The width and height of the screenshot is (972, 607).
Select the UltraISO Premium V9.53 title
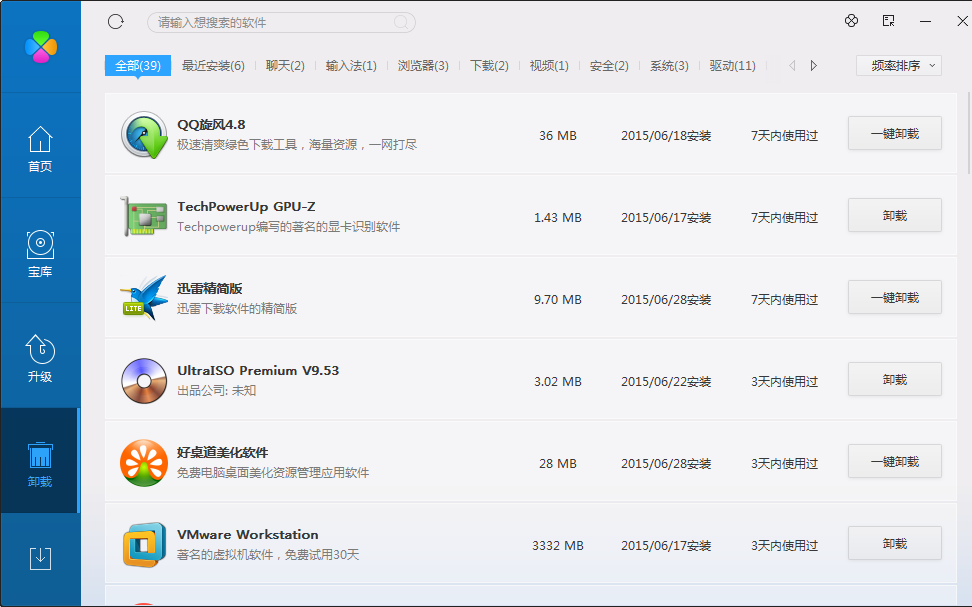point(258,370)
